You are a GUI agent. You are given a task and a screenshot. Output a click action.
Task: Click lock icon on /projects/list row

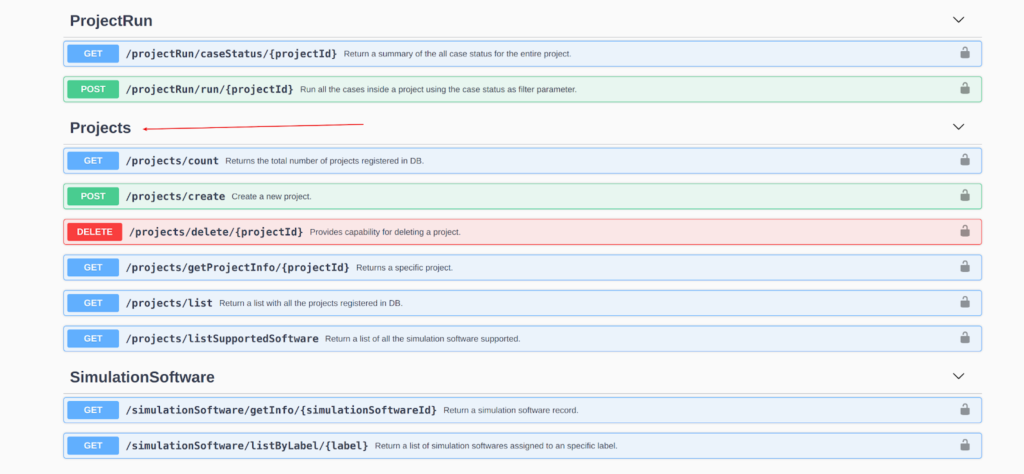point(965,302)
